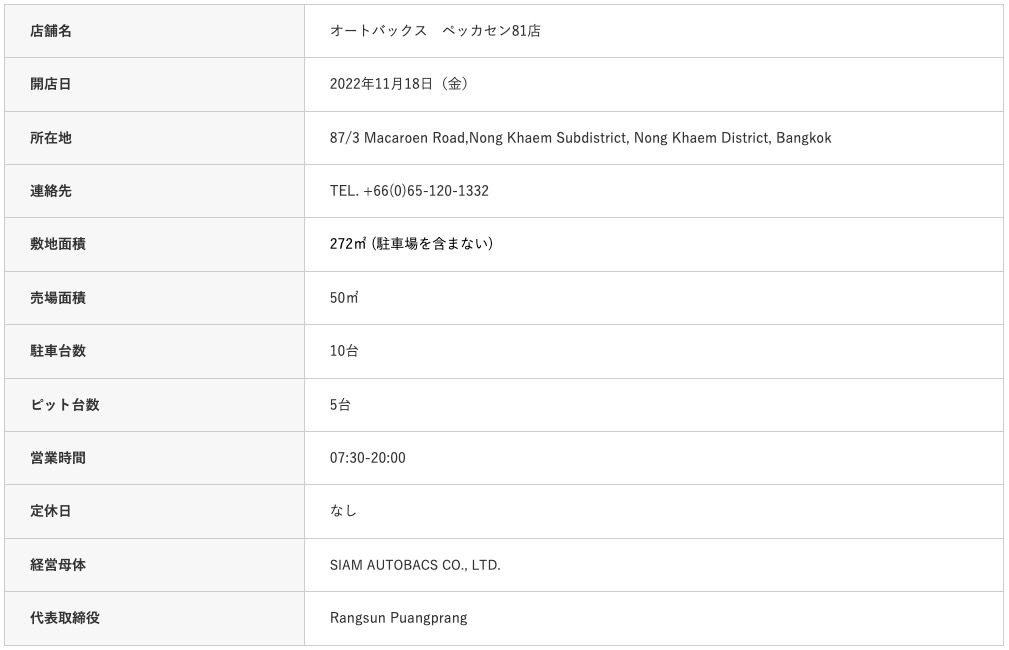Select the opening date 2022年11月18日（金）
The height and width of the screenshot is (650, 1009).
pos(399,84)
